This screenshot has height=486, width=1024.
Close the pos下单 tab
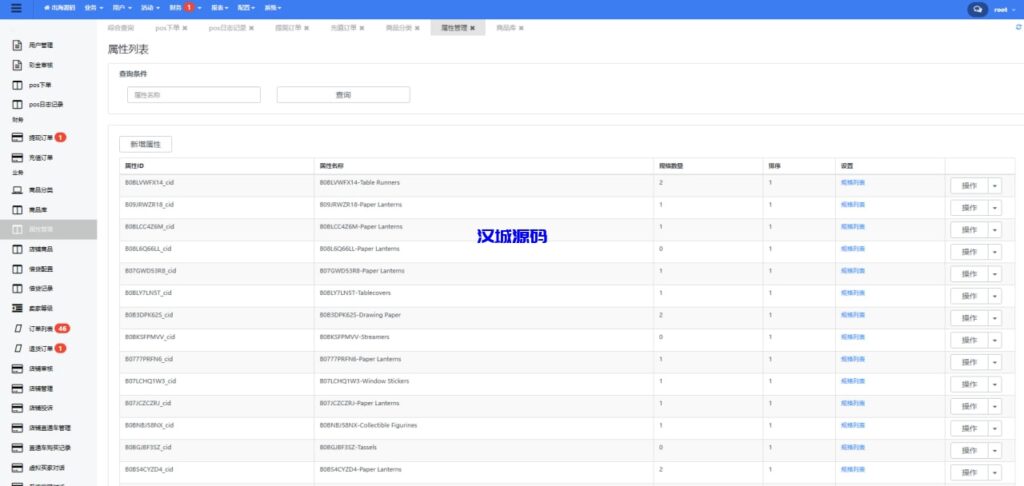click(x=185, y=28)
